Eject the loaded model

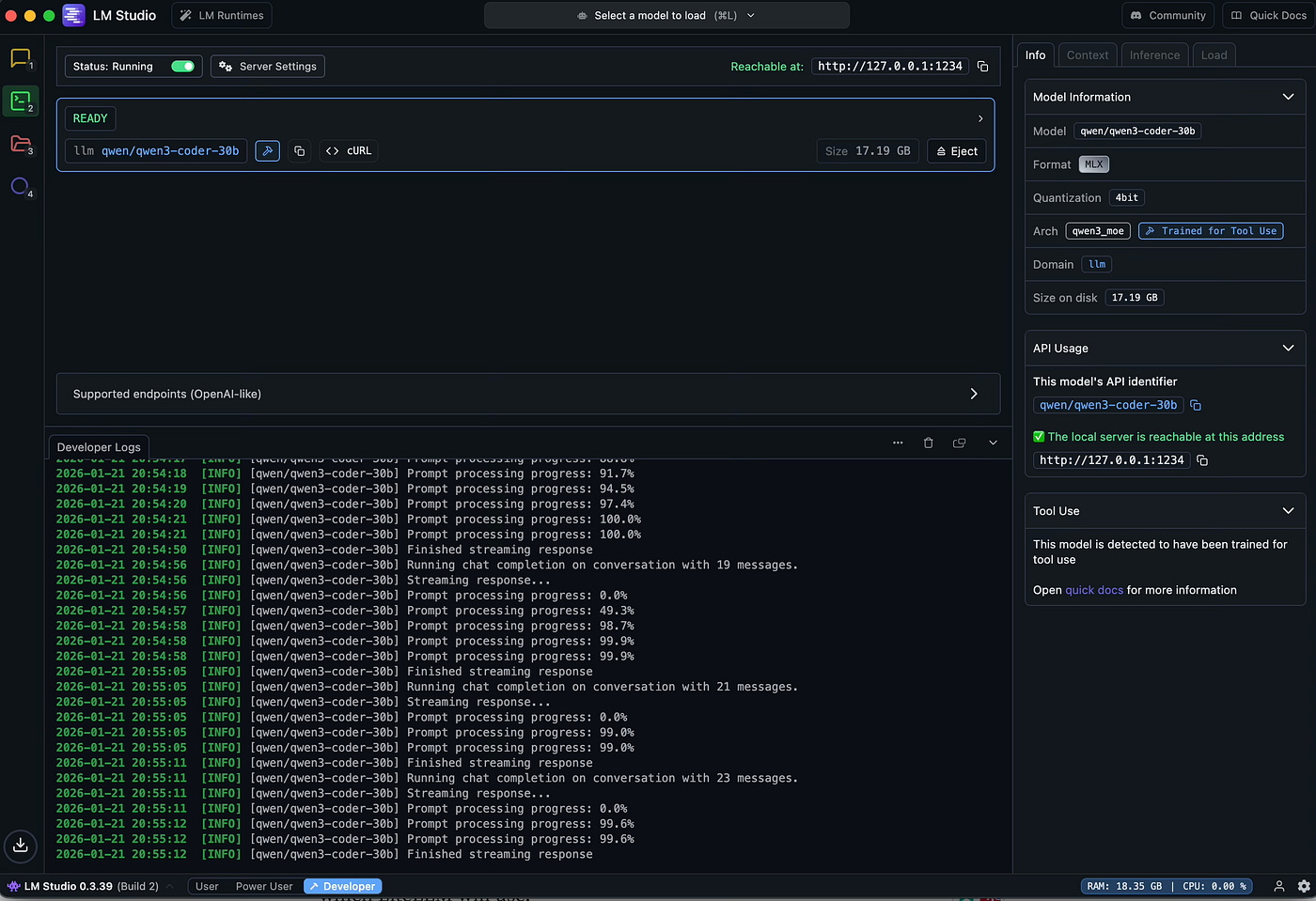[957, 151]
